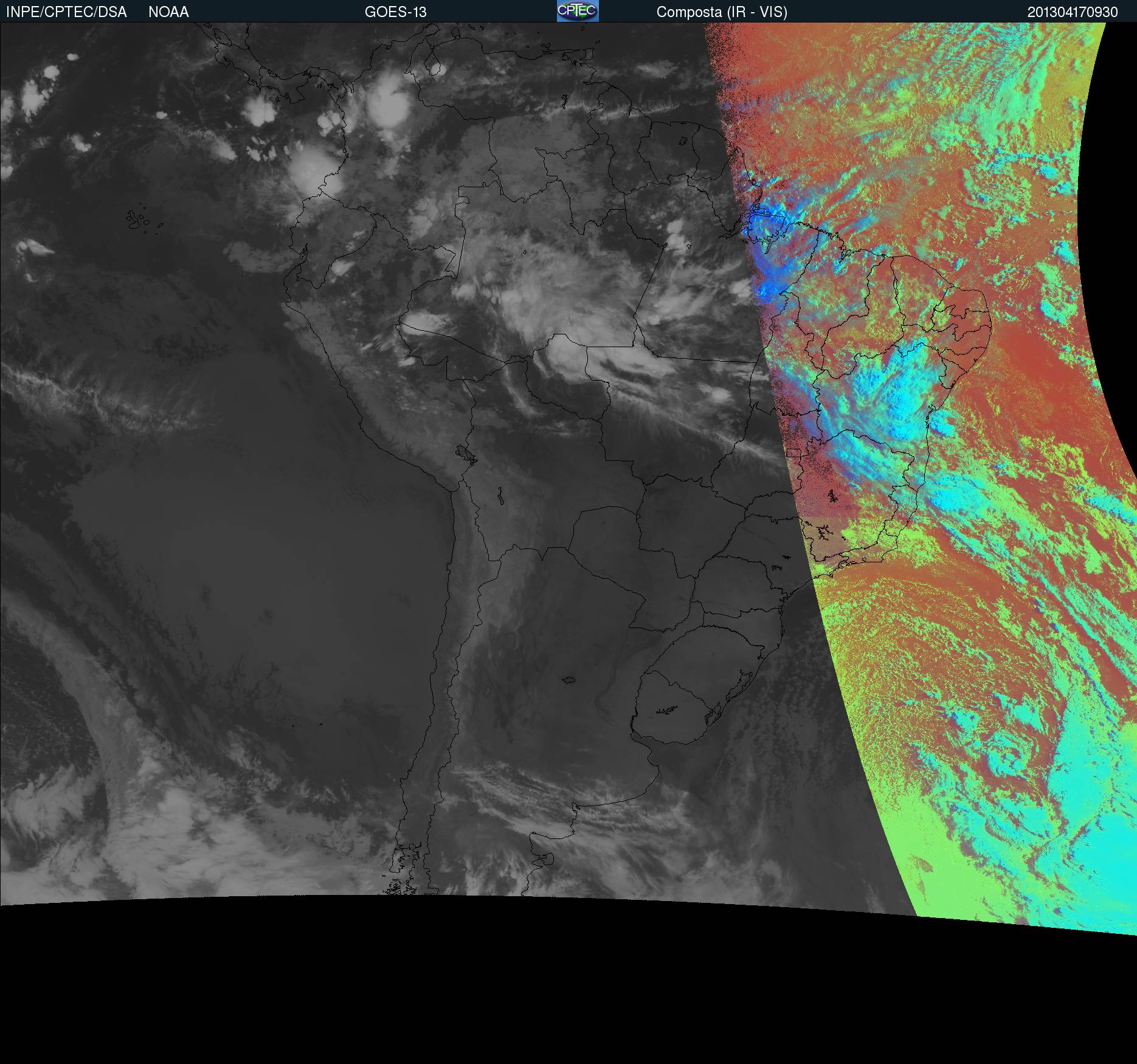Click the CPTEC logo in header
The image size is (1137, 1064).
click(x=578, y=11)
